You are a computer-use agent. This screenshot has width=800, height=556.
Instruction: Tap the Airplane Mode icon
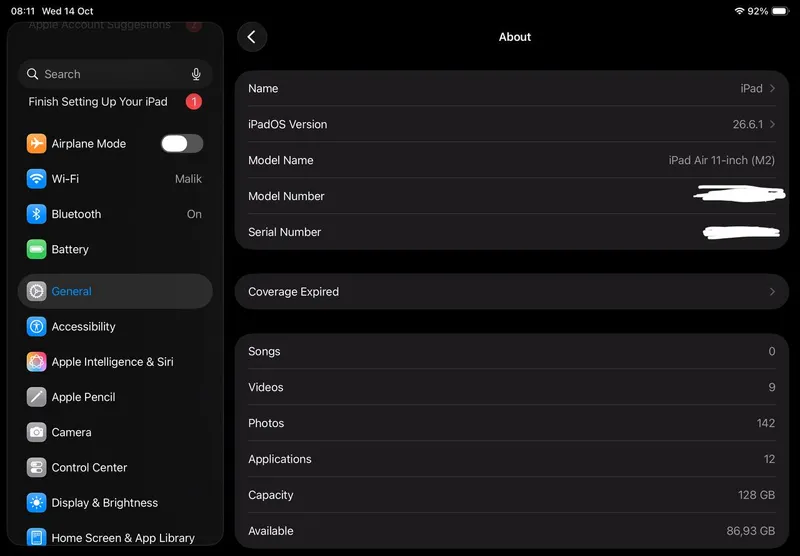36,144
